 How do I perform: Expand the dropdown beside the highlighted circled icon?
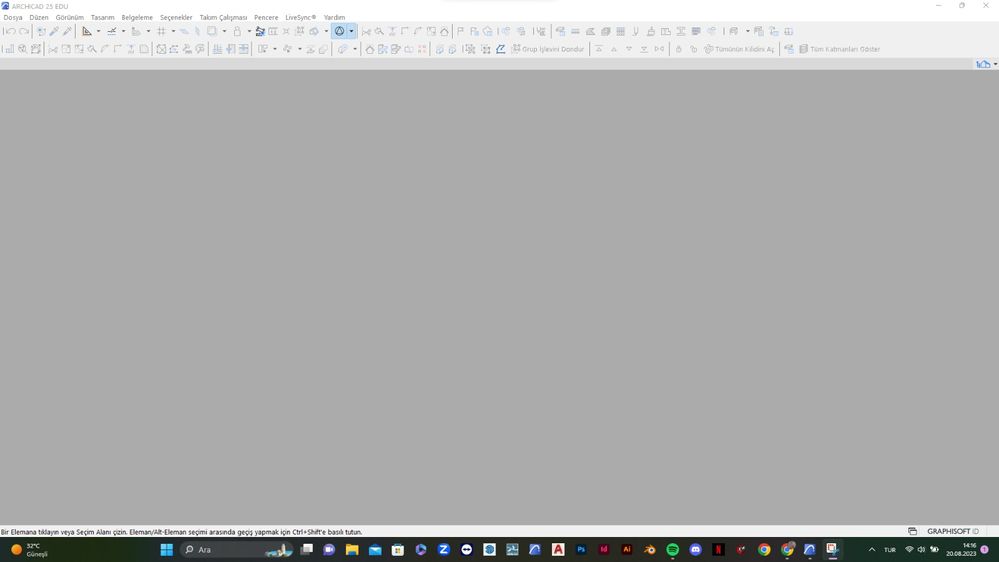(351, 31)
